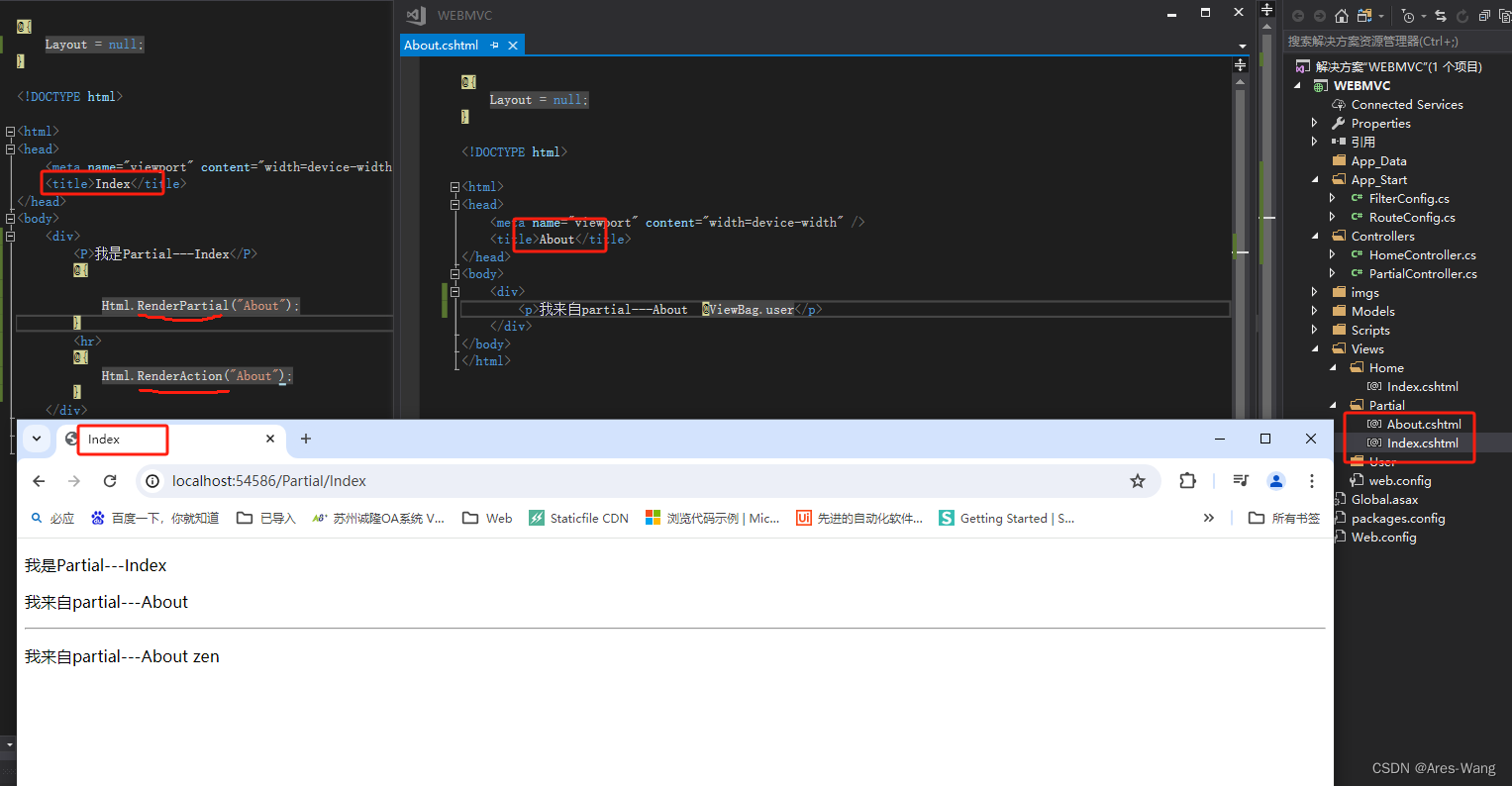This screenshot has width=1512, height=786.
Task: Refresh the Solution Explorer
Action: pos(1462,15)
